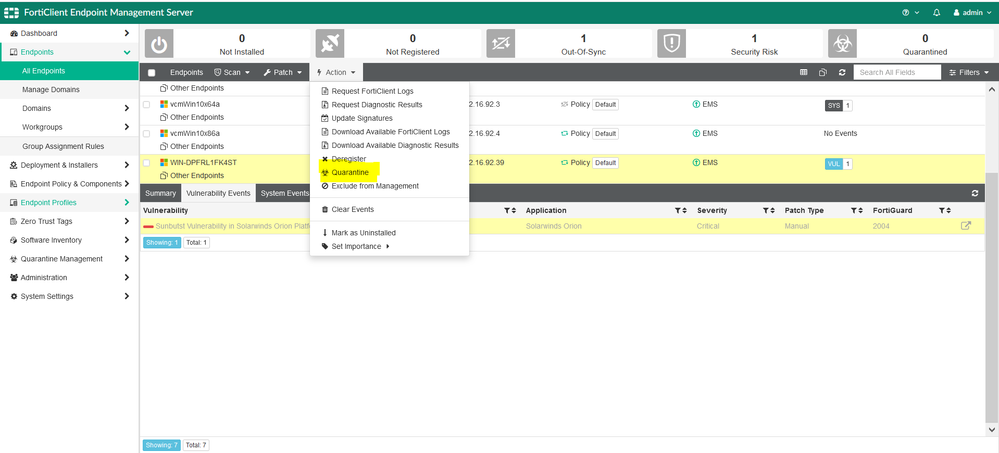Image resolution: width=999 pixels, height=453 pixels.
Task: Select Download Available FortiClient Logs
Action: [389, 132]
